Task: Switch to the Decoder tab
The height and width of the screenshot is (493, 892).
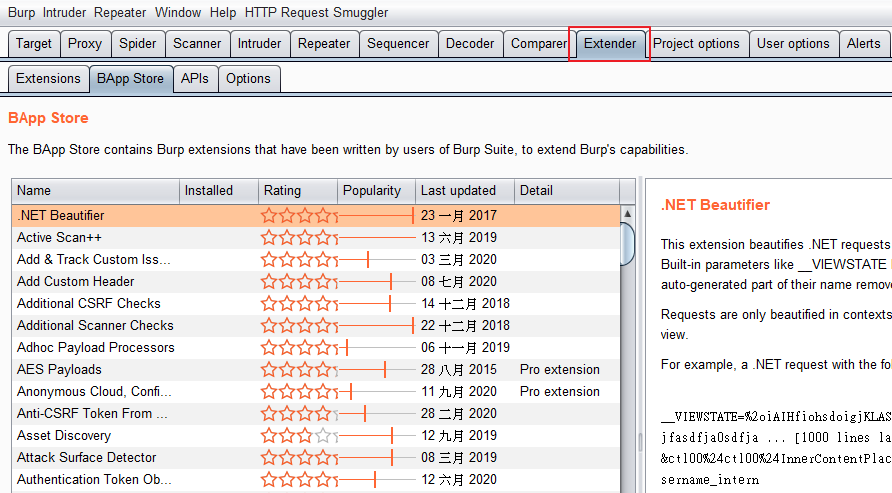Action: point(470,44)
